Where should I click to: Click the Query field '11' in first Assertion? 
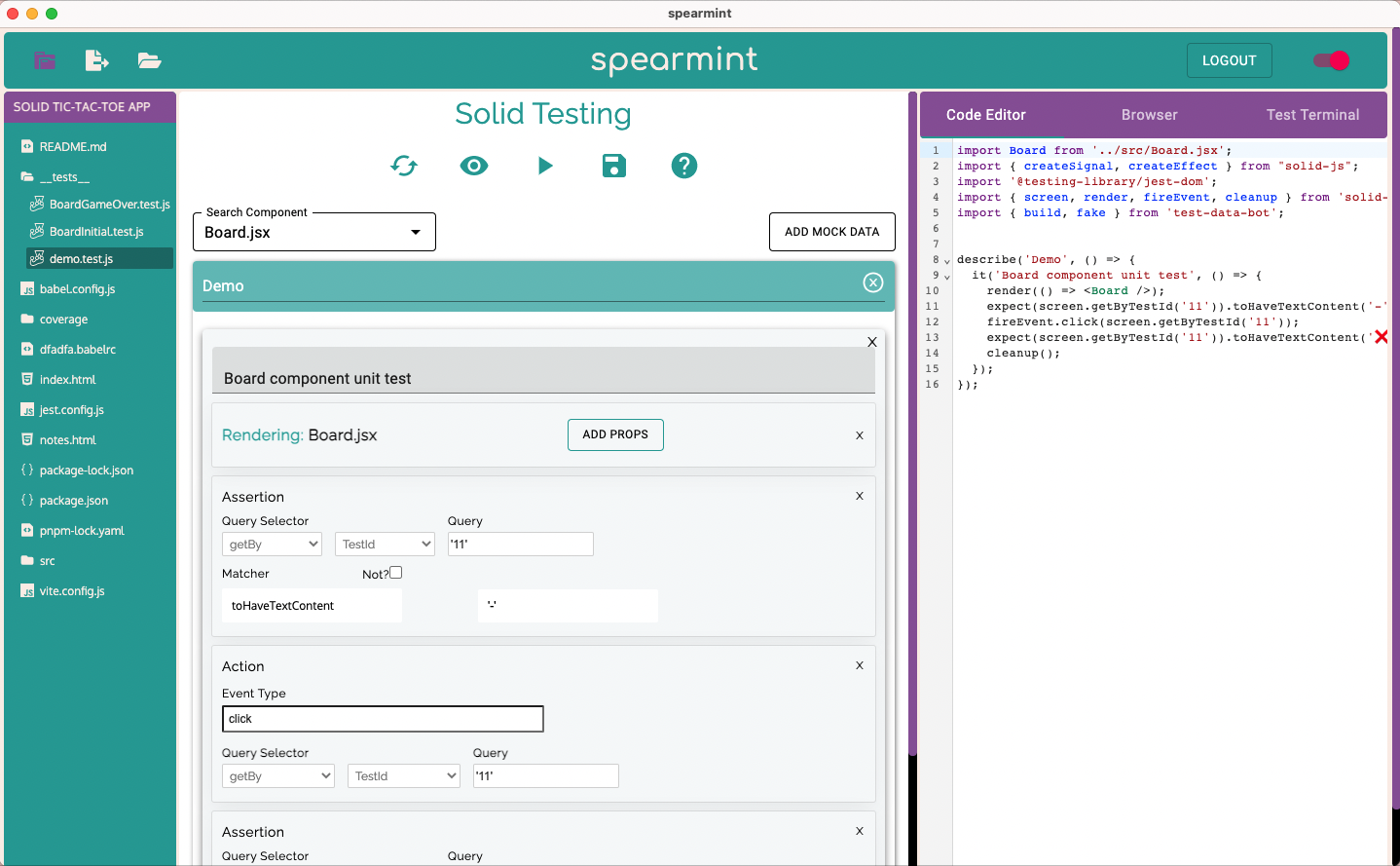[521, 545]
